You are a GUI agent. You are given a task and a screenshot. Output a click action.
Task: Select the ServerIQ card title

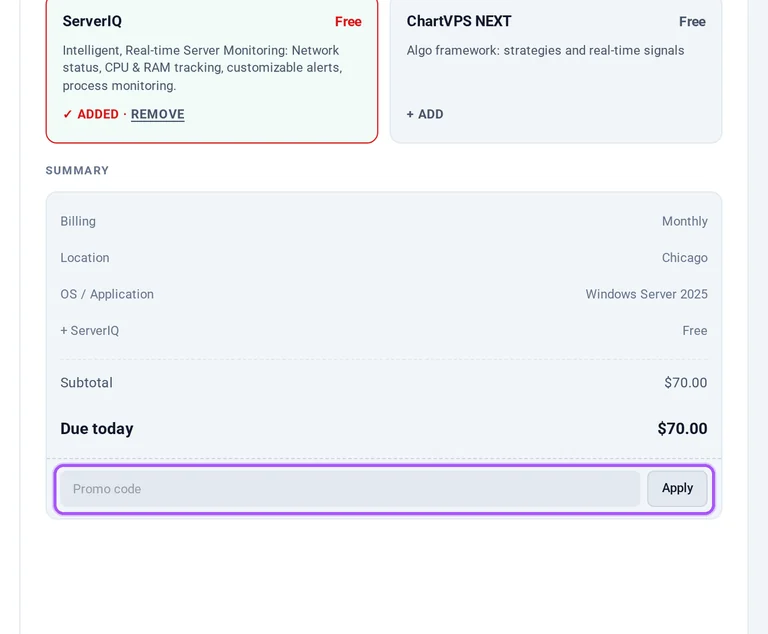92,21
